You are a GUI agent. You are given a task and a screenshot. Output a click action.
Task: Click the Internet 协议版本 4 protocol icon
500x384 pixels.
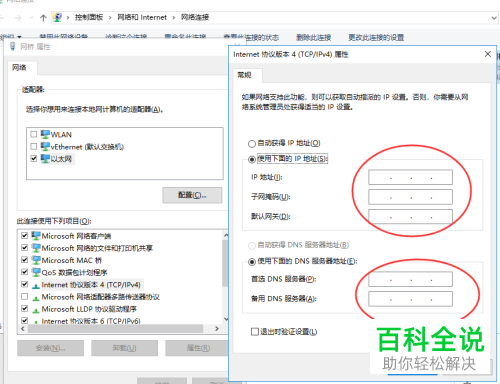coord(36,286)
